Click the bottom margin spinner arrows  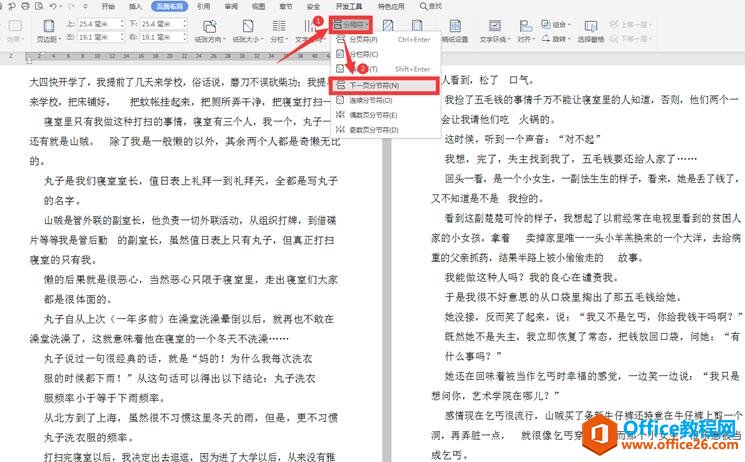click(x=185, y=23)
